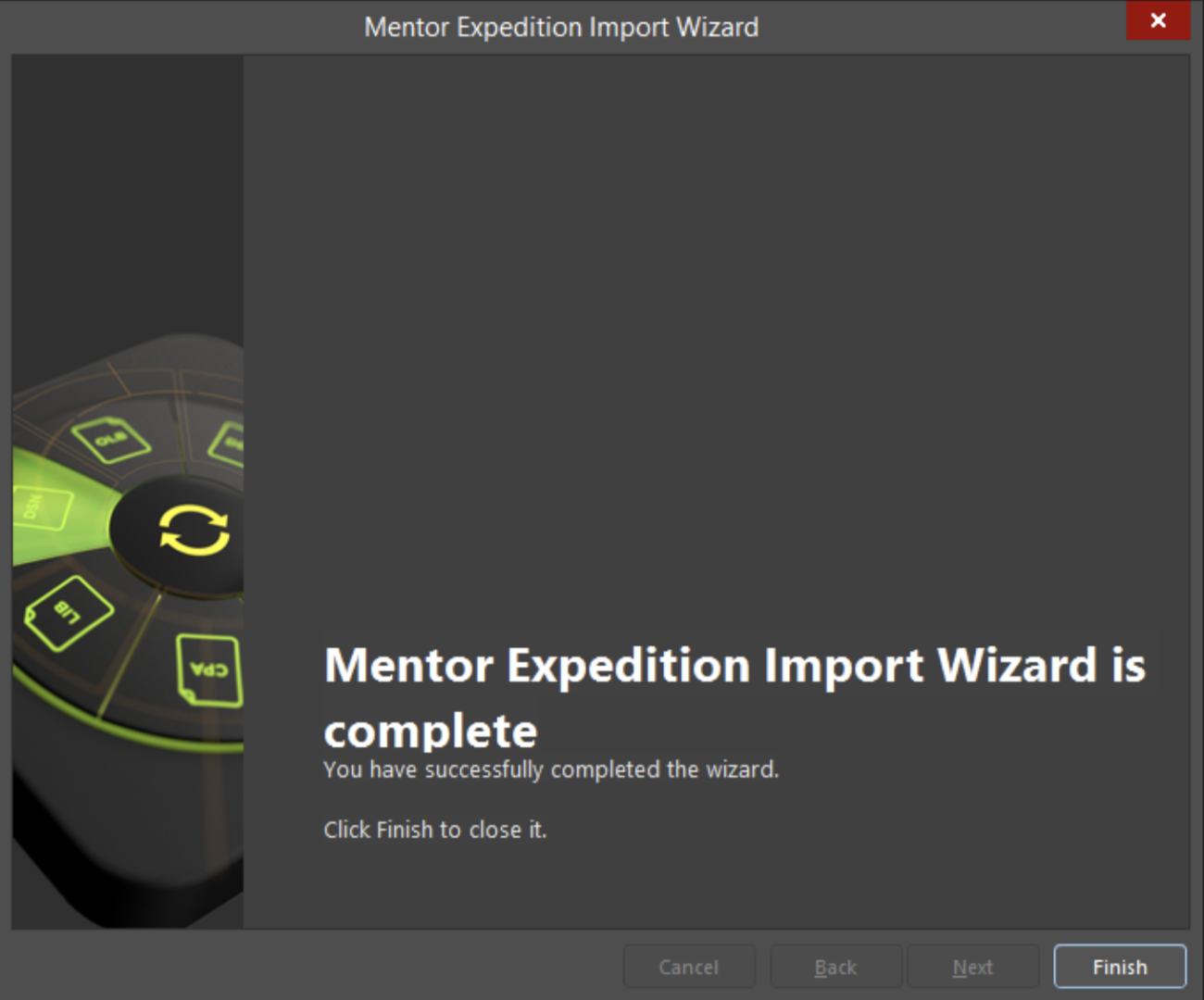Viewport: 1204px width, 1000px height.
Task: Select the OLB file icon
Action: (112, 439)
